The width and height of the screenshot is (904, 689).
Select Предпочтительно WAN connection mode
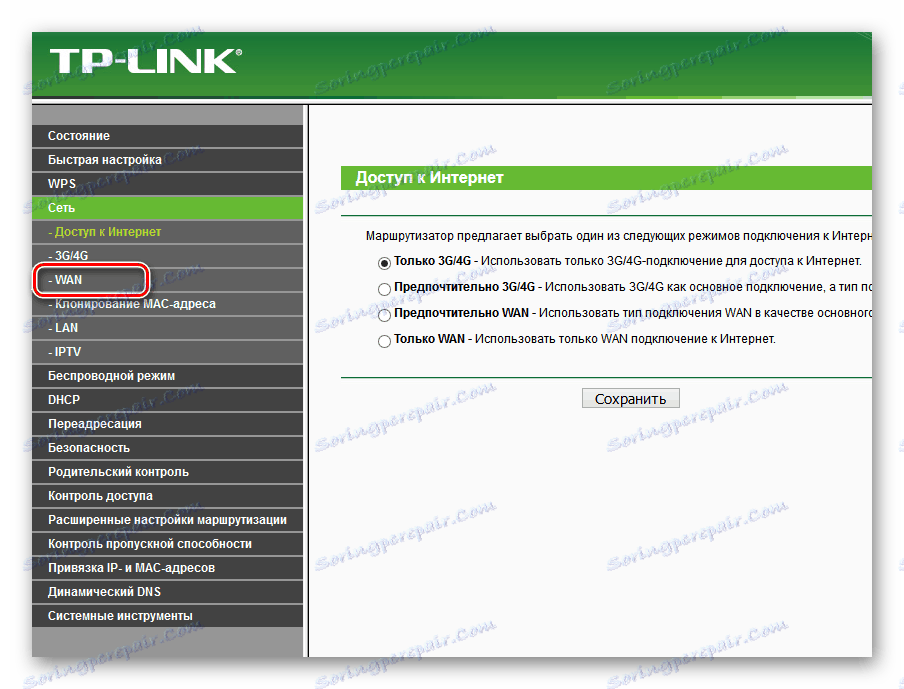[384, 315]
